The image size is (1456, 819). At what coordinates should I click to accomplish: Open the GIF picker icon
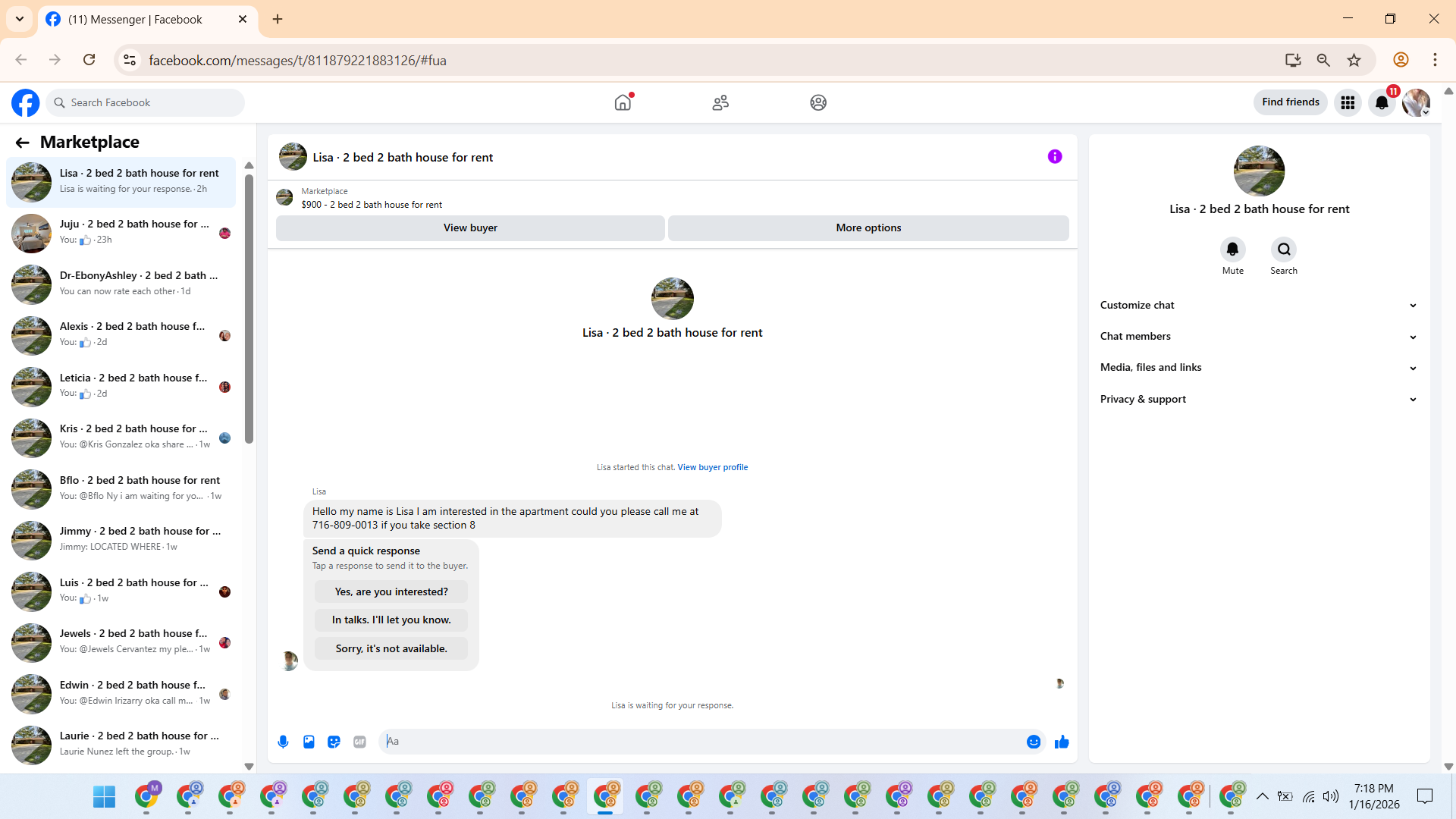pos(359,742)
